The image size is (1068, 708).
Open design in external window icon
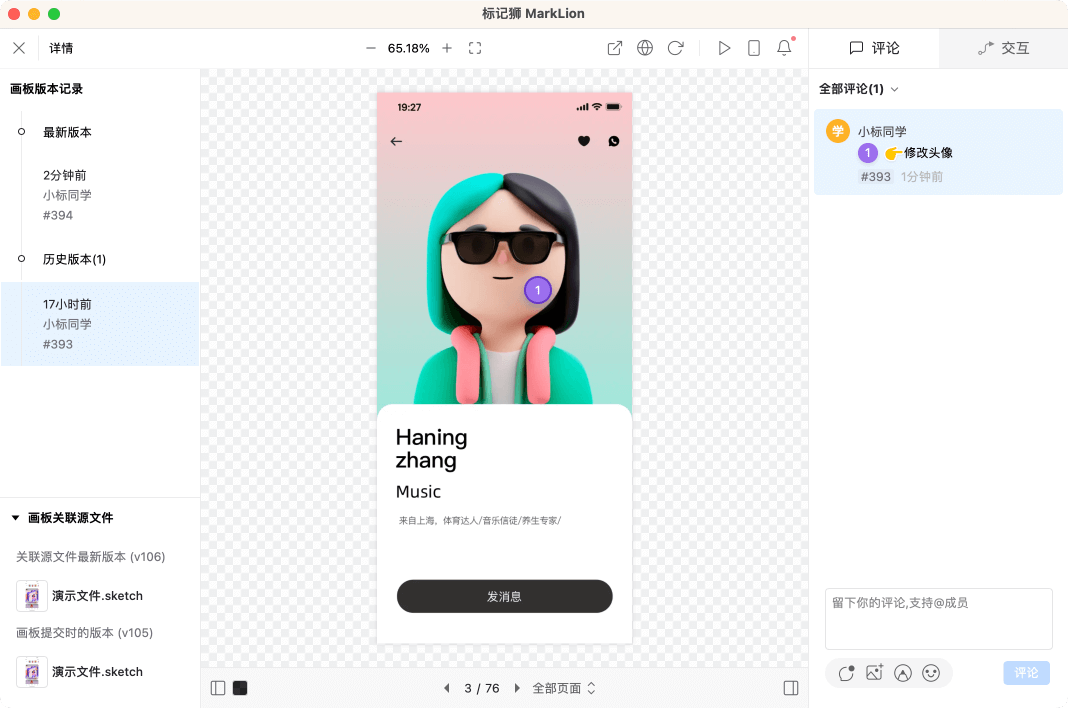[615, 48]
